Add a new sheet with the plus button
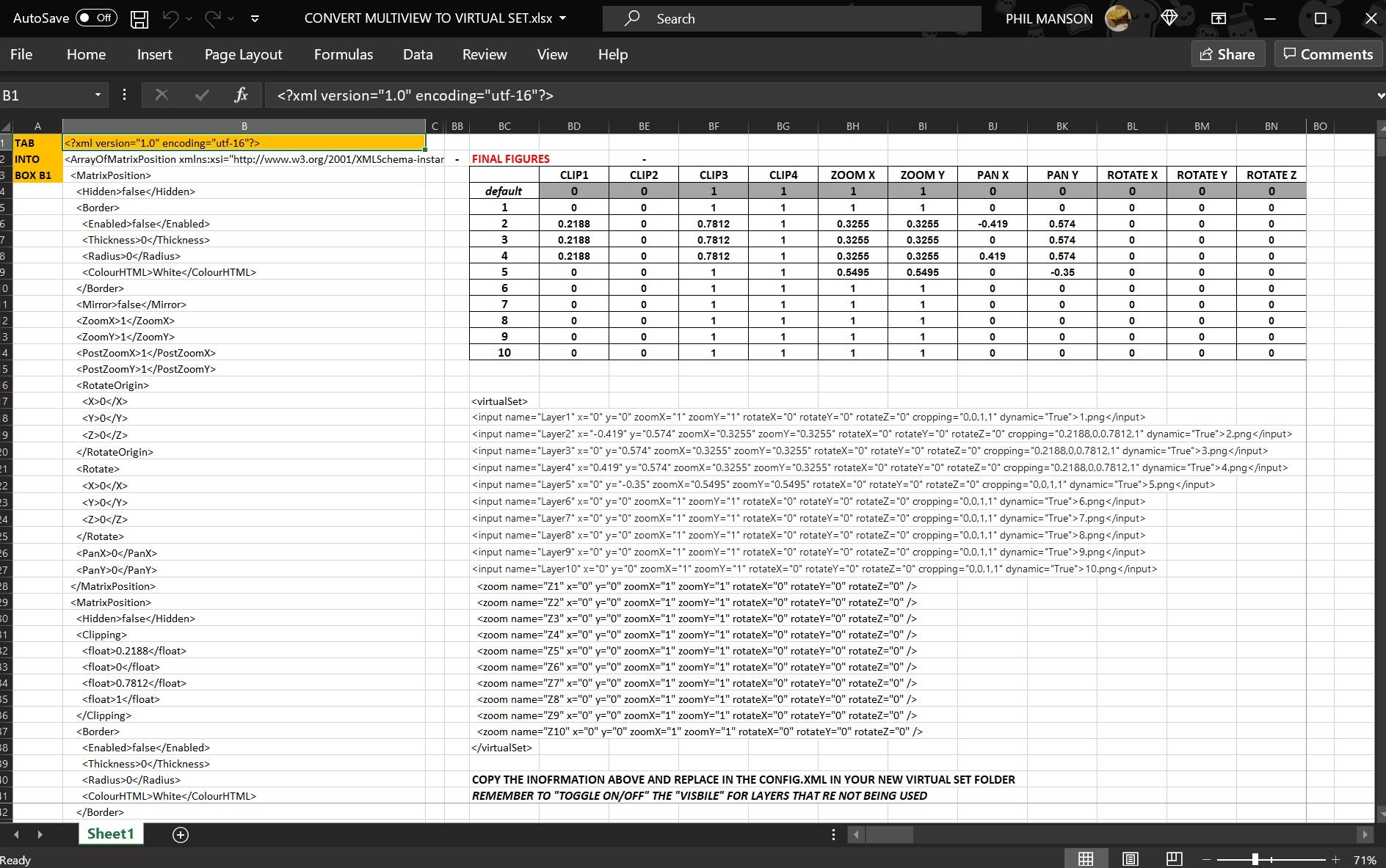The height and width of the screenshot is (868, 1386). [x=180, y=834]
